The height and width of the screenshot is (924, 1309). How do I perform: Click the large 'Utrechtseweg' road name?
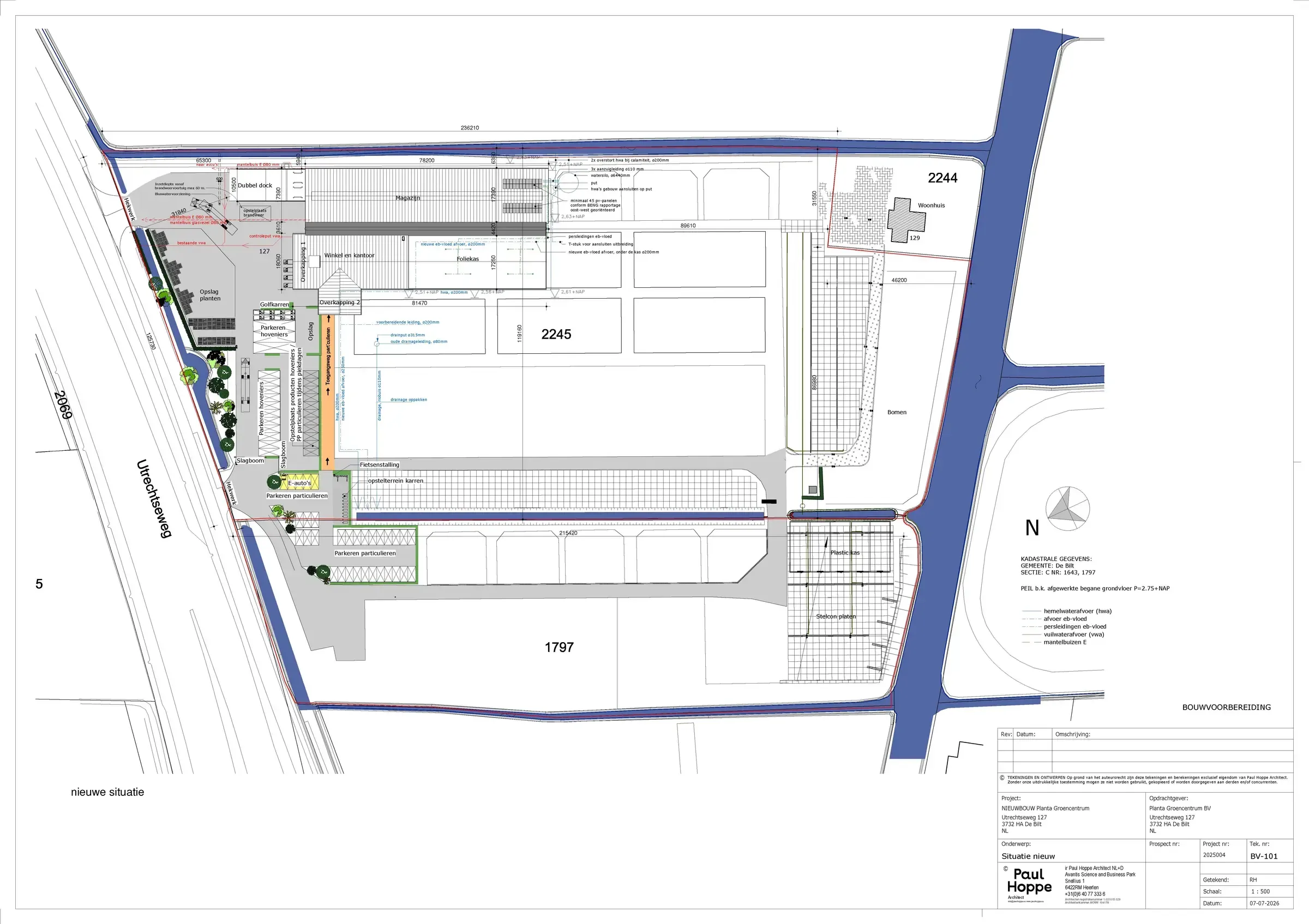(153, 498)
